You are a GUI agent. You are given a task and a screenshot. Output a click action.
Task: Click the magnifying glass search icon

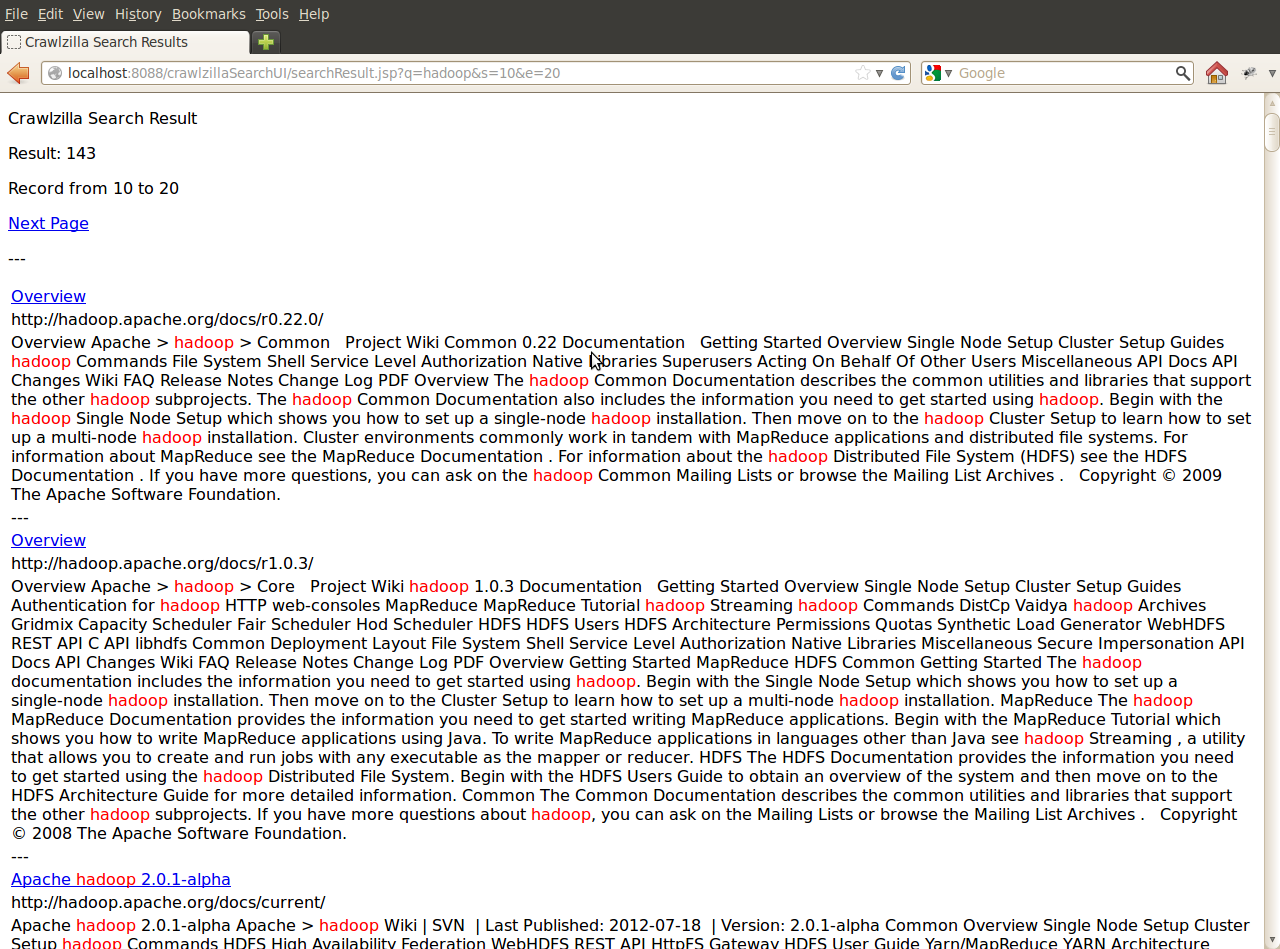(x=1183, y=73)
